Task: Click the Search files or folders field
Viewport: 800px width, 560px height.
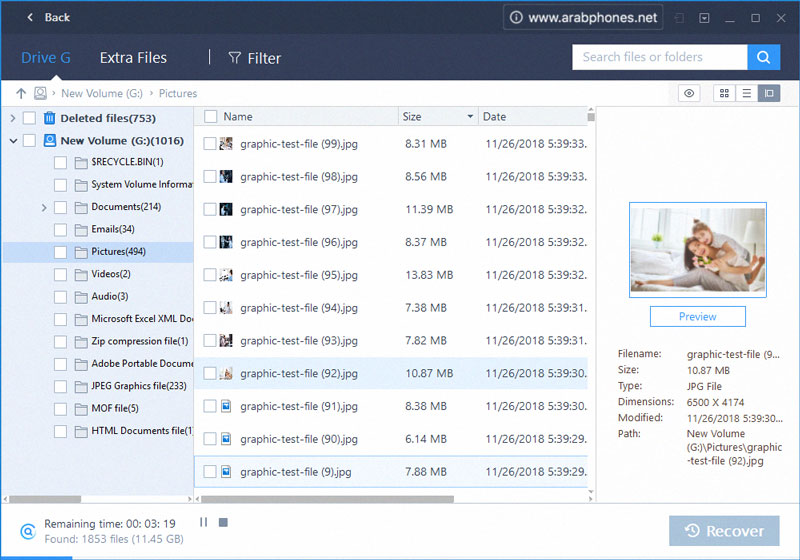Action: 660,57
